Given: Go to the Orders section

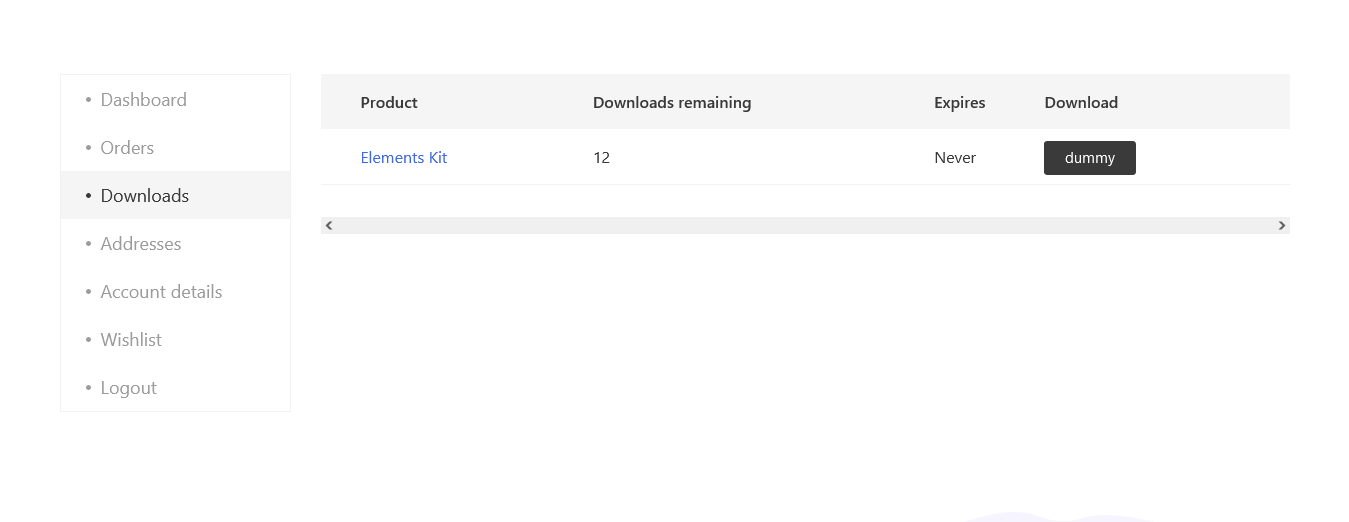Looking at the screenshot, I should [x=127, y=148].
